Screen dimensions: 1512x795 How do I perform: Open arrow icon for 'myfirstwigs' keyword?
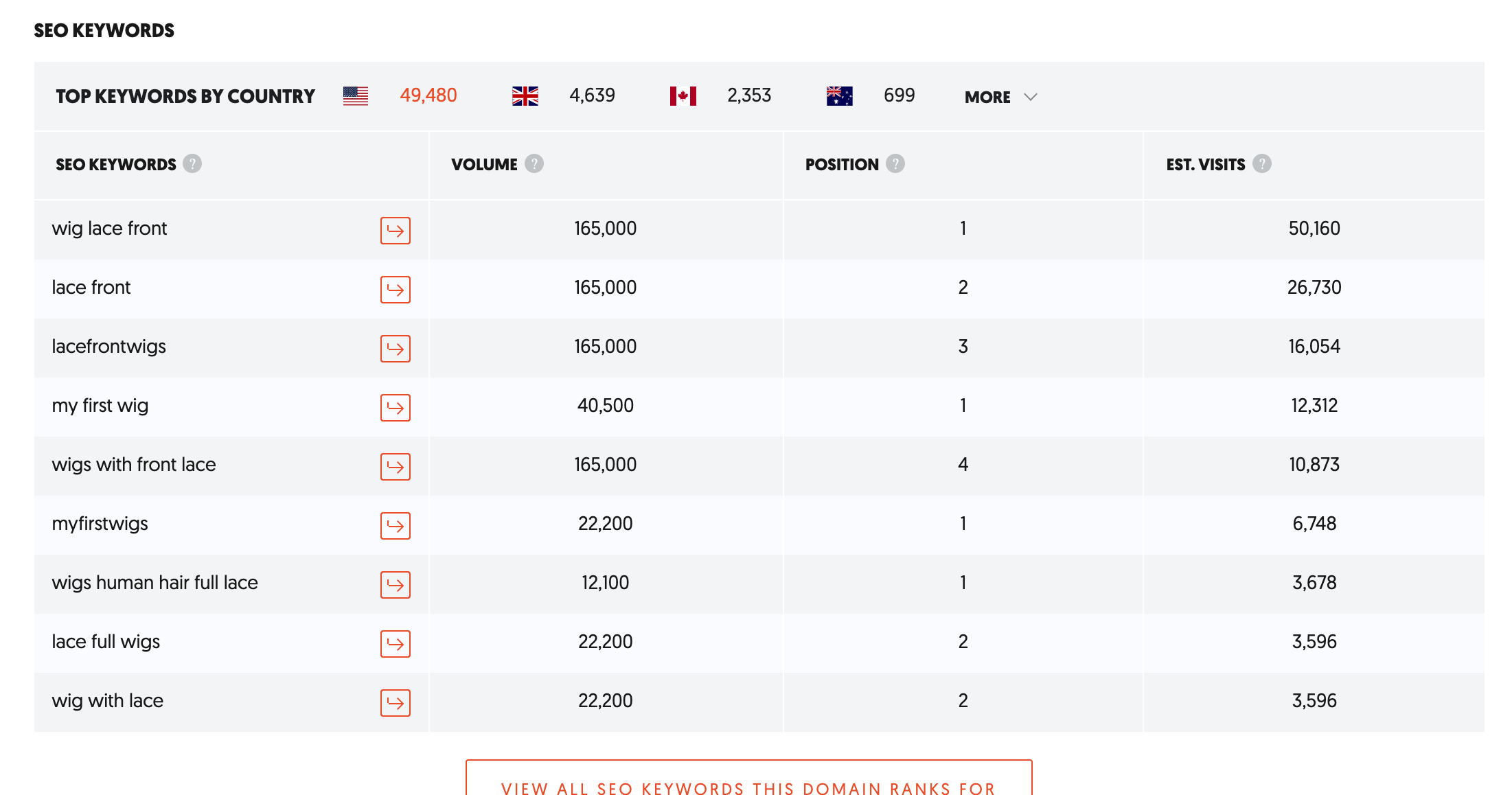(396, 526)
